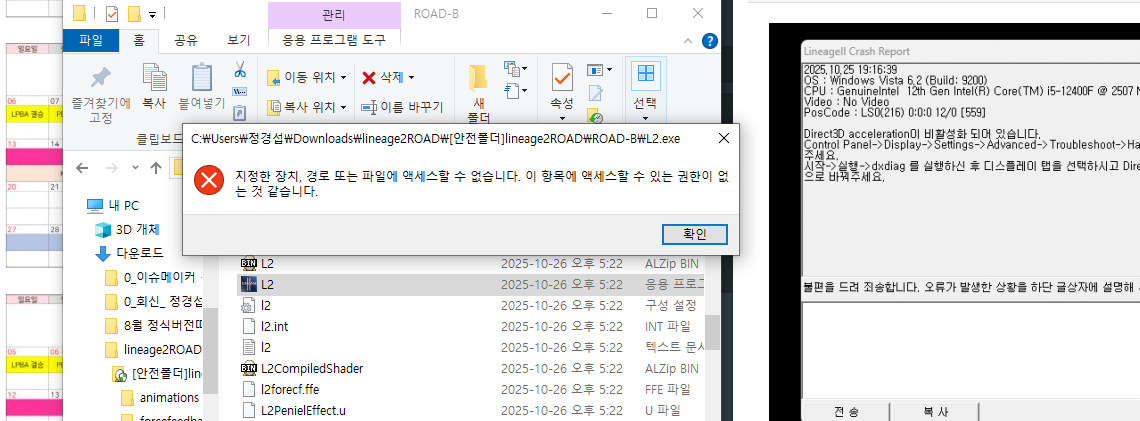This screenshot has height=421, width=1140.
Task: Click the scissors Cut icon
Action: [x=240, y=70]
